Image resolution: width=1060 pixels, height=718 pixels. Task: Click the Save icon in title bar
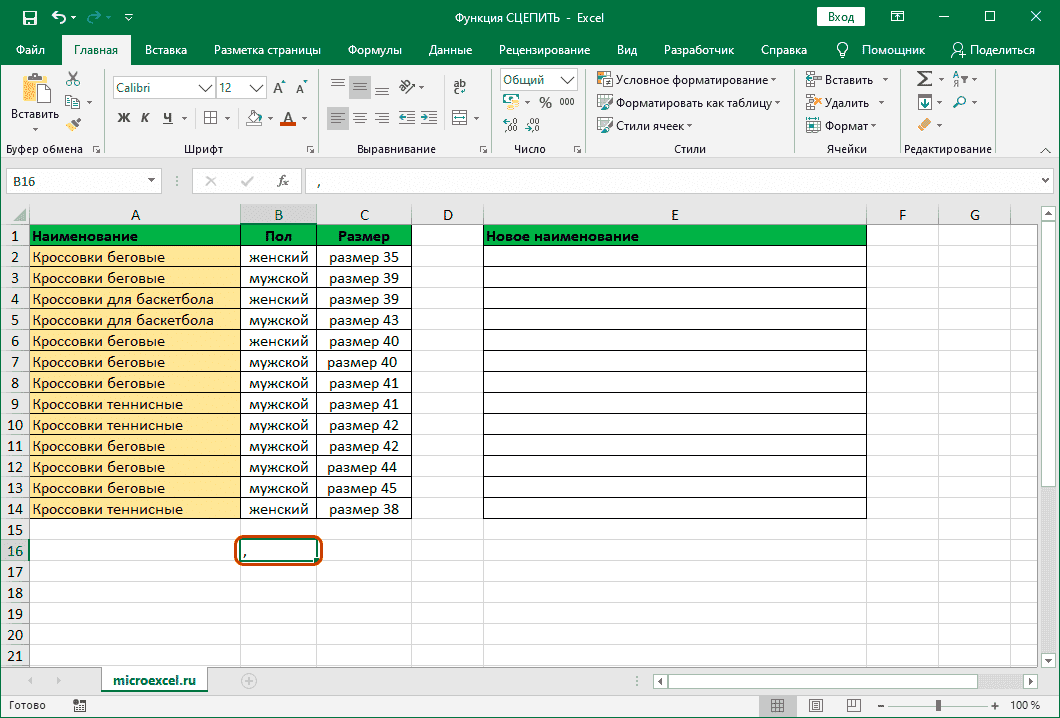click(29, 17)
